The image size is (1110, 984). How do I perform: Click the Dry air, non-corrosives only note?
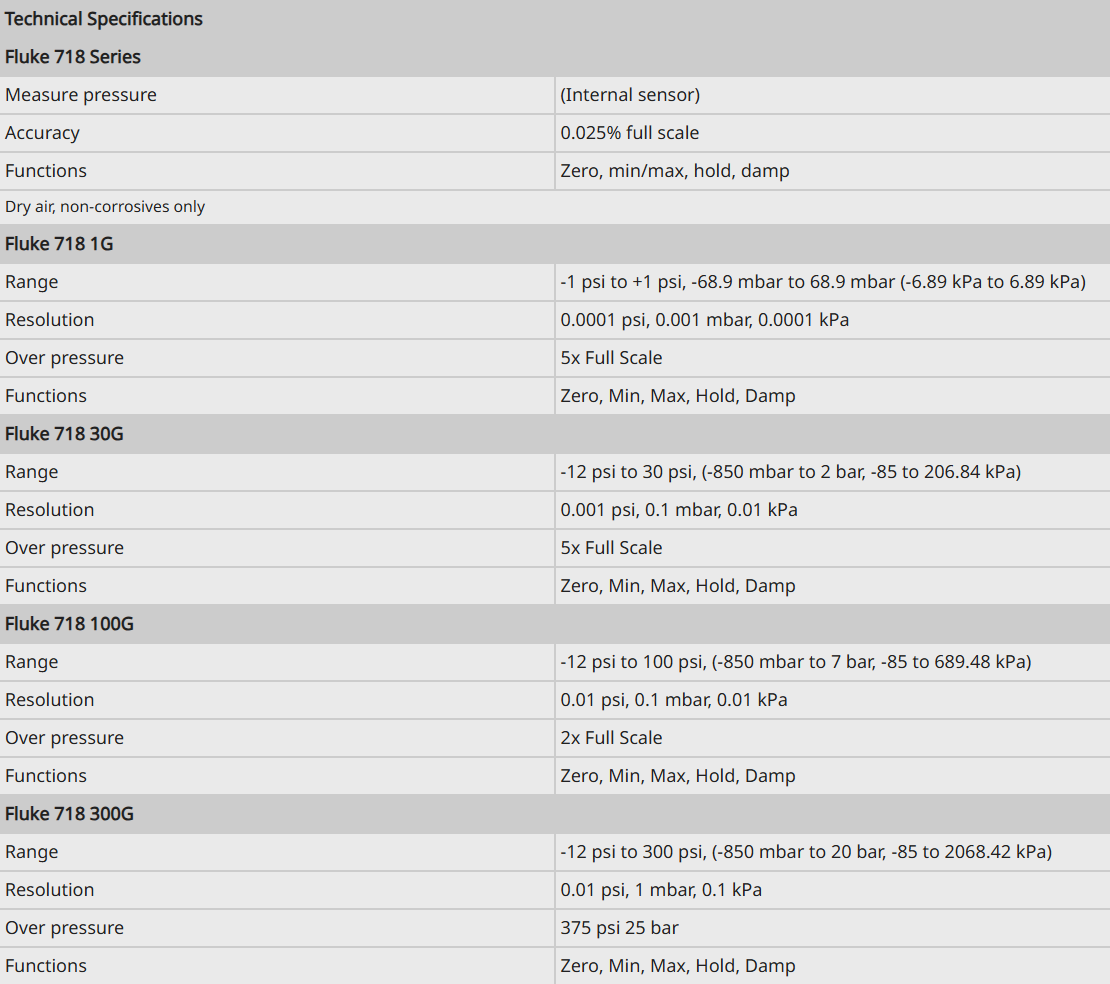tap(105, 207)
